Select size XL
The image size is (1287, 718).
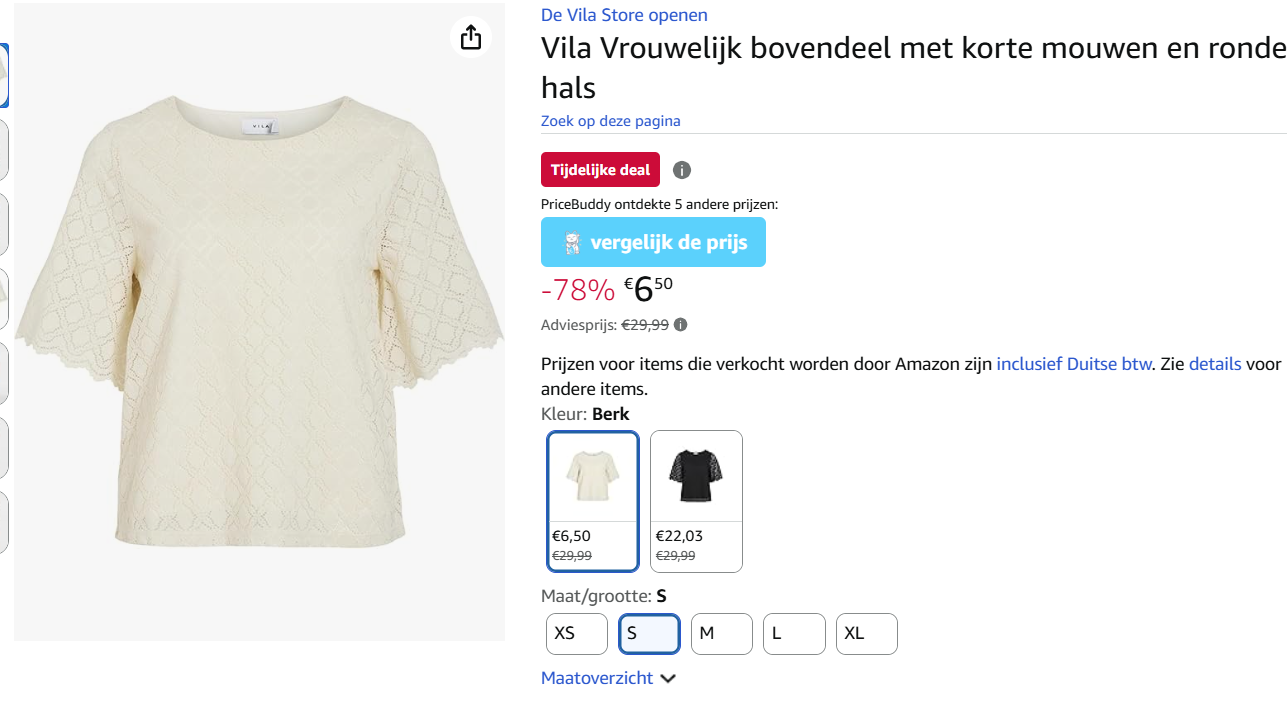866,633
